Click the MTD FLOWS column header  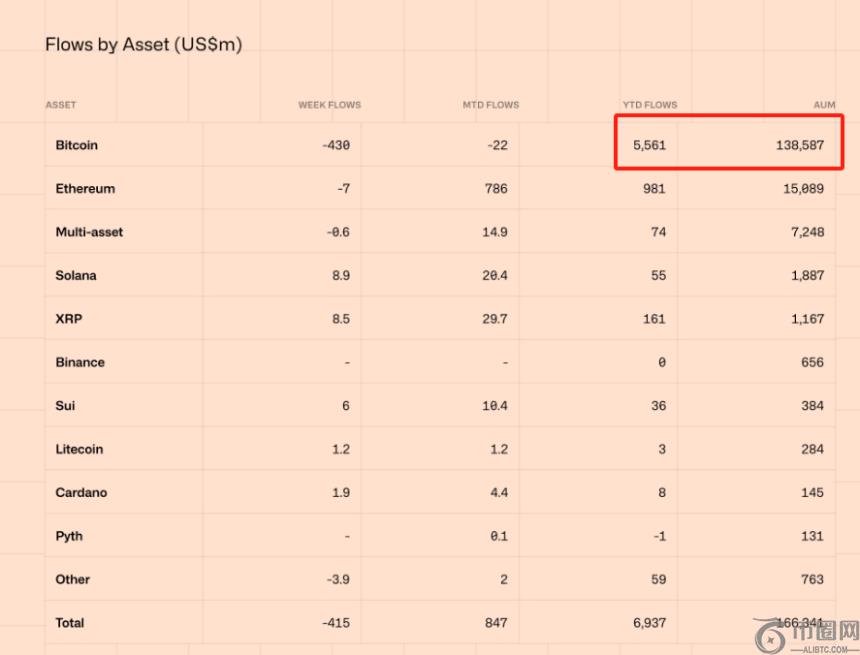(x=490, y=105)
